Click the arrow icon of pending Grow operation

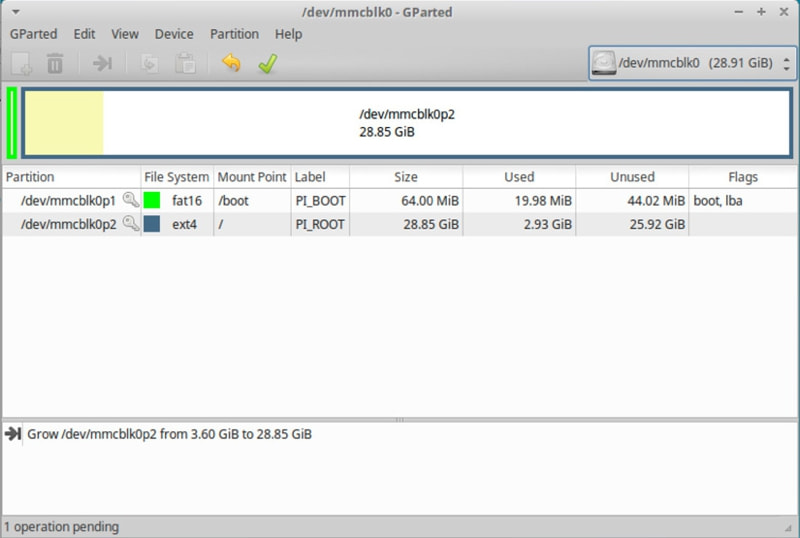click(x=13, y=434)
